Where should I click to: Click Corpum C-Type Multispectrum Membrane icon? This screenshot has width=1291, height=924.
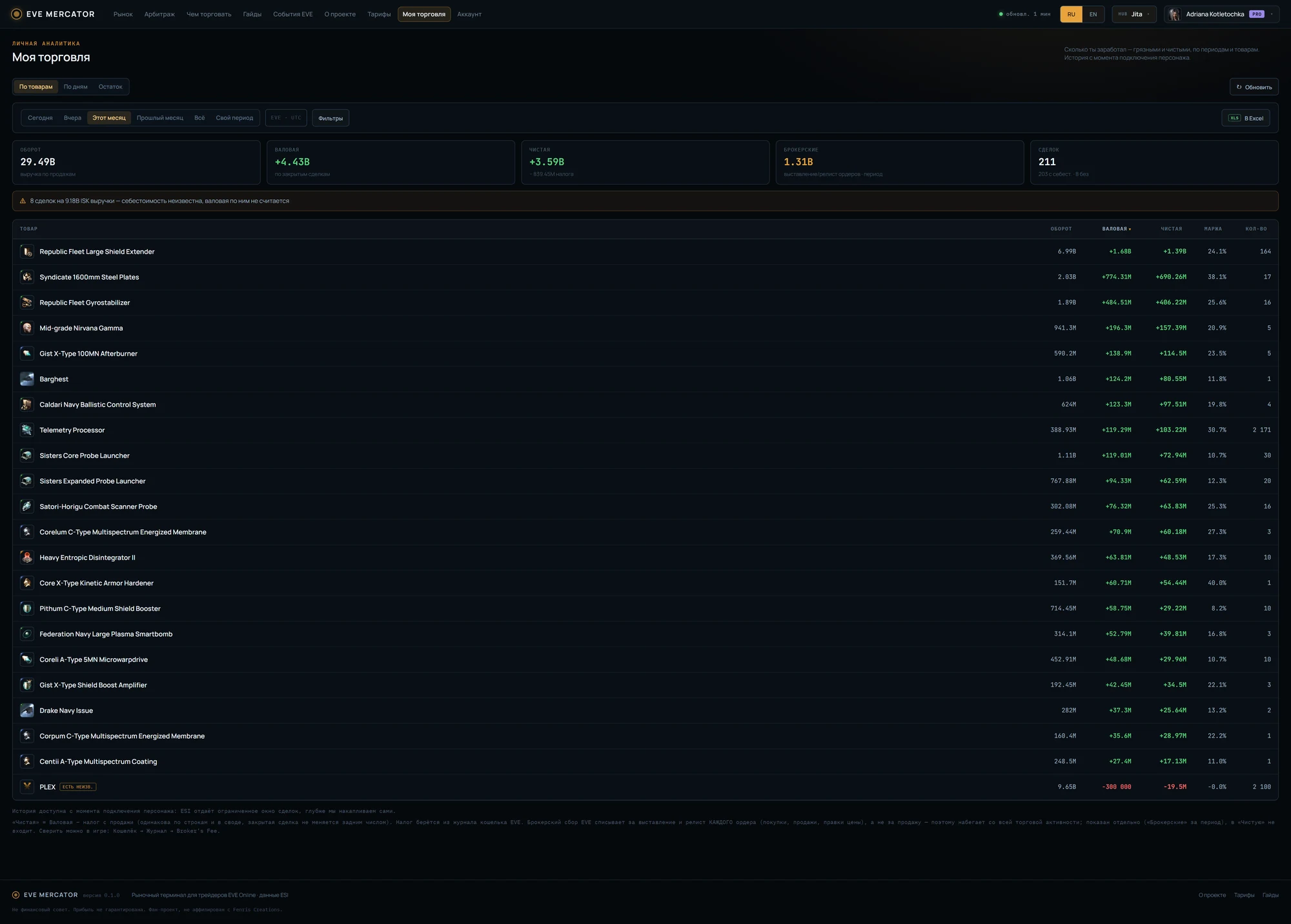click(26, 736)
